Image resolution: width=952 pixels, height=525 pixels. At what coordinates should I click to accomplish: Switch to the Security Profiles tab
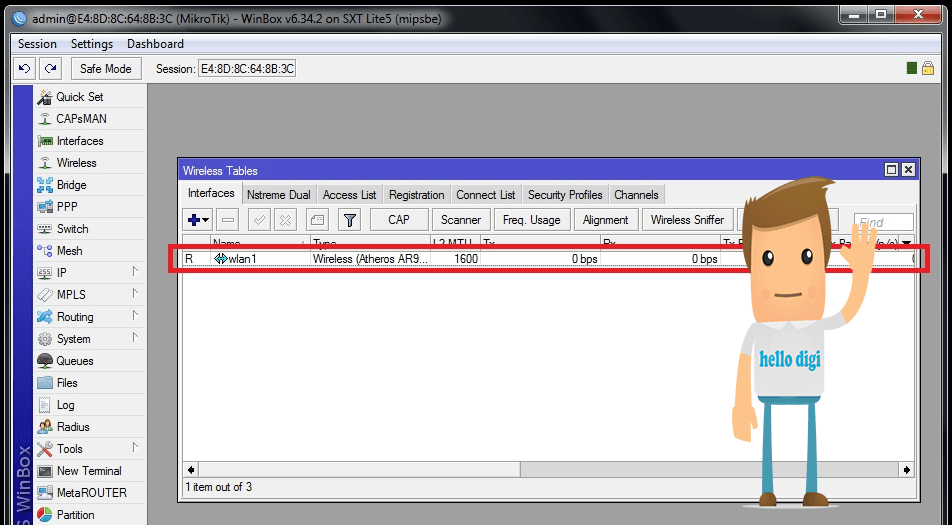(565, 195)
